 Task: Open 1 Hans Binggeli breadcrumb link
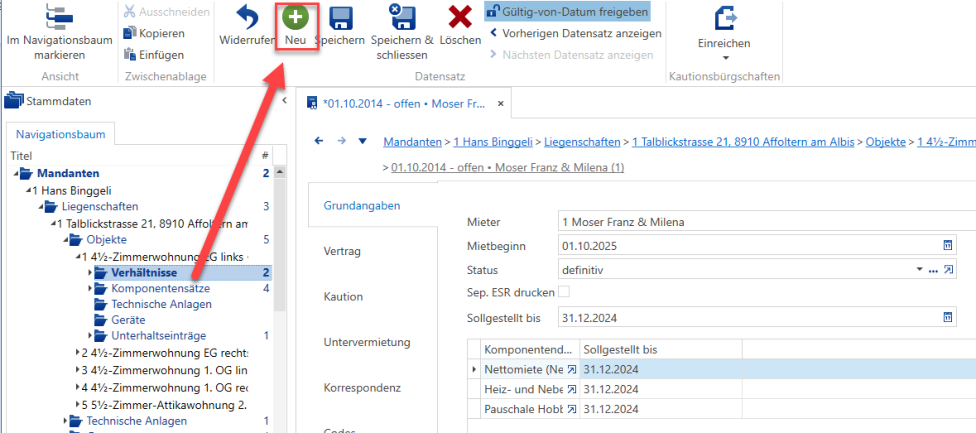coord(493,142)
